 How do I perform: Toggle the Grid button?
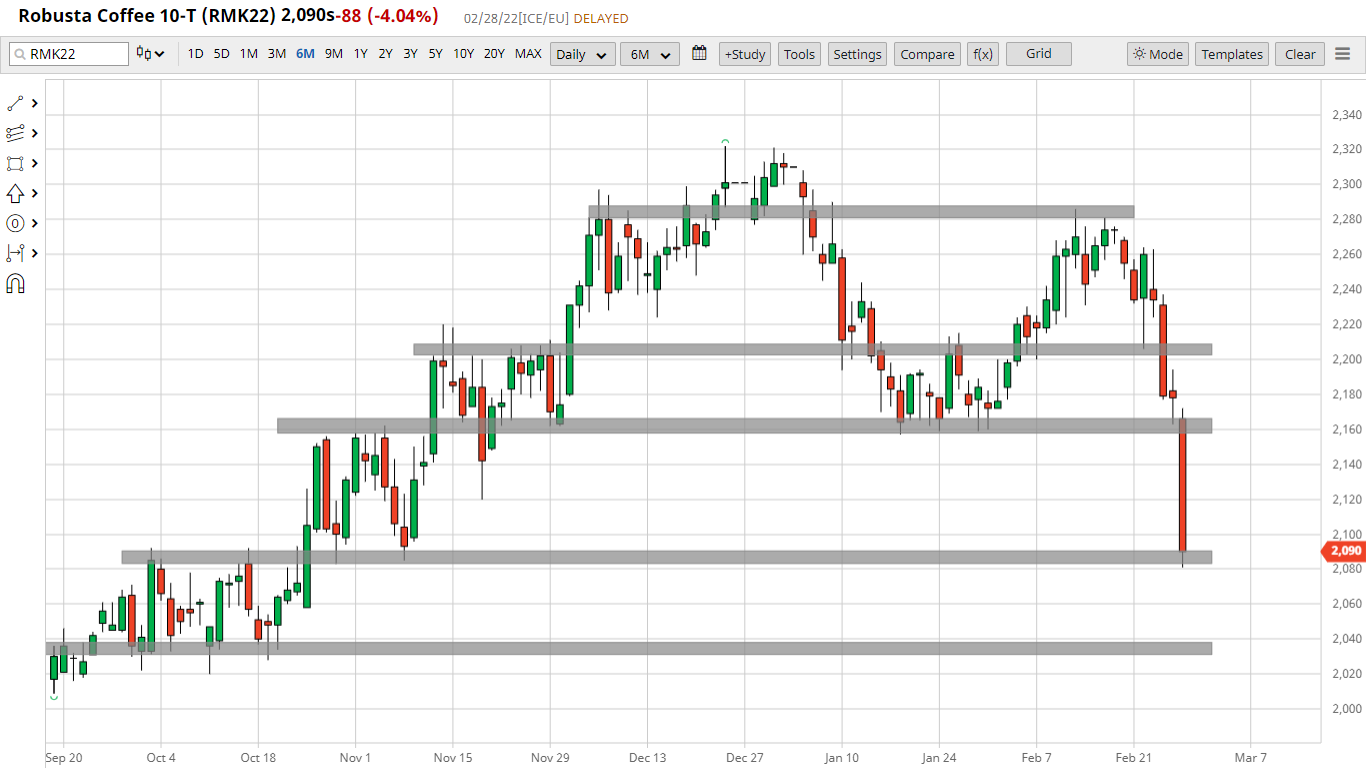(1039, 54)
